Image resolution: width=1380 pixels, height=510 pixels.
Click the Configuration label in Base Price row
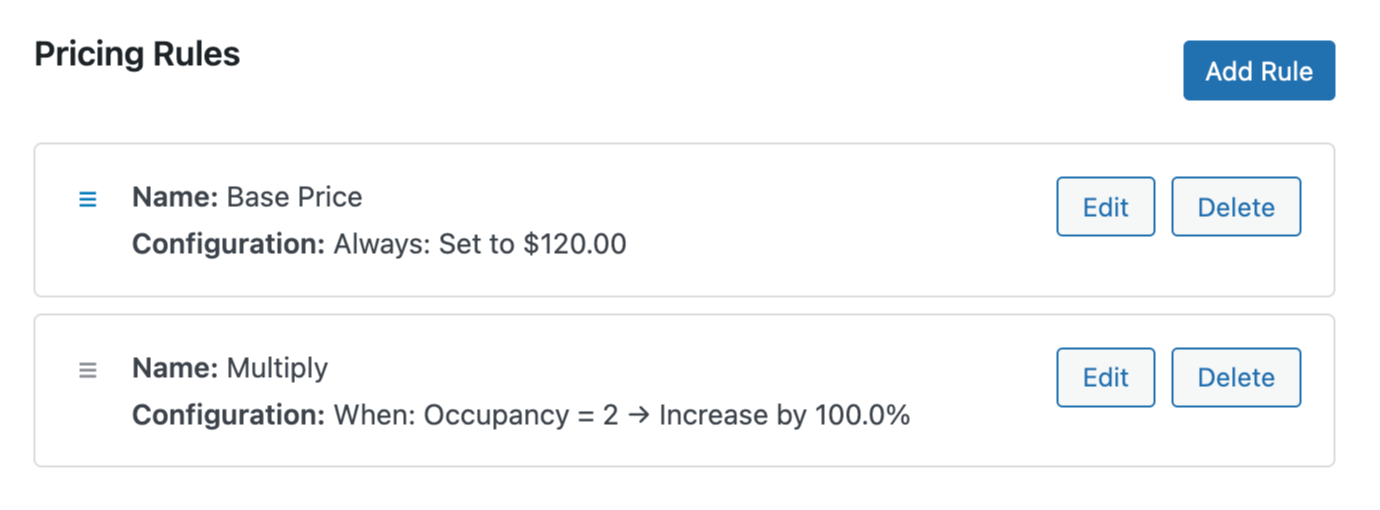228,244
